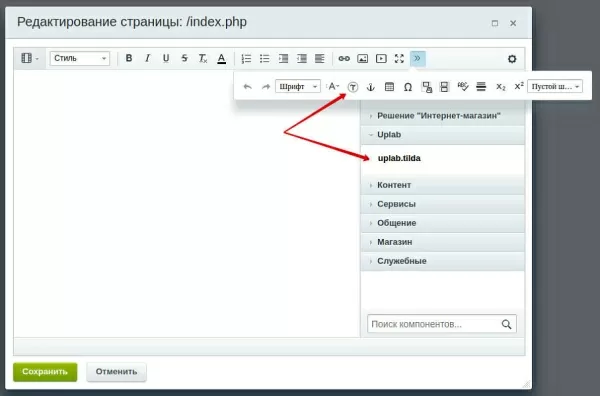Undo the last action
Screen dimensions: 600x396
click(x=248, y=86)
